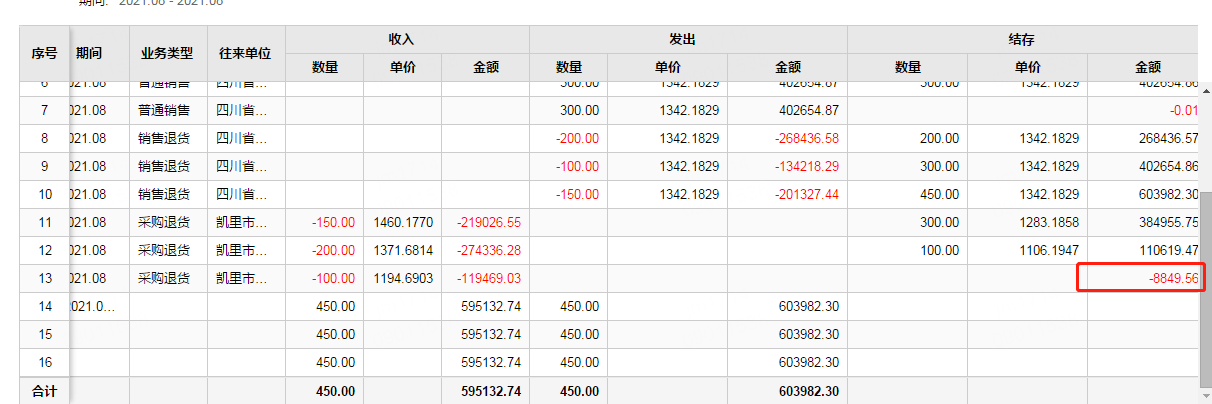Click the 期间 column header
This screenshot has height=404, width=1212.
click(88, 53)
